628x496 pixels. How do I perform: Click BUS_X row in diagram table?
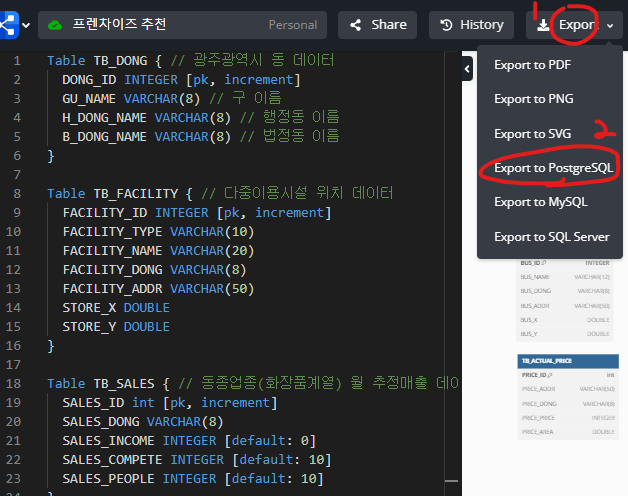tap(565, 320)
